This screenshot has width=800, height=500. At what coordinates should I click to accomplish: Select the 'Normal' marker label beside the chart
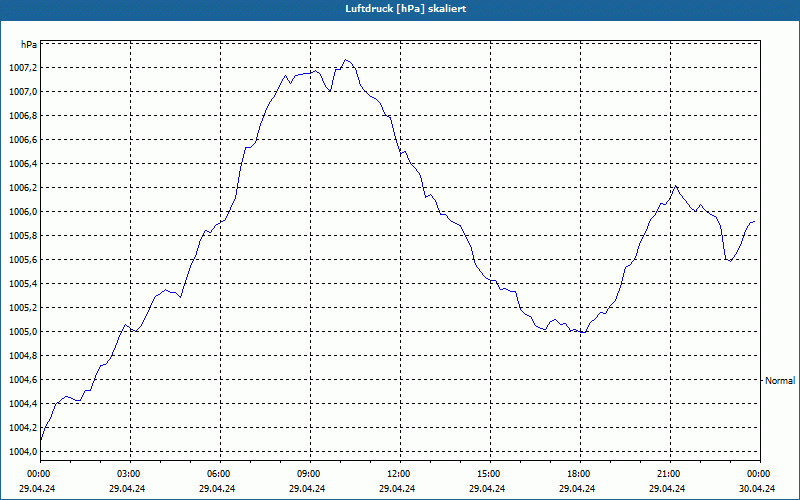pos(780,380)
